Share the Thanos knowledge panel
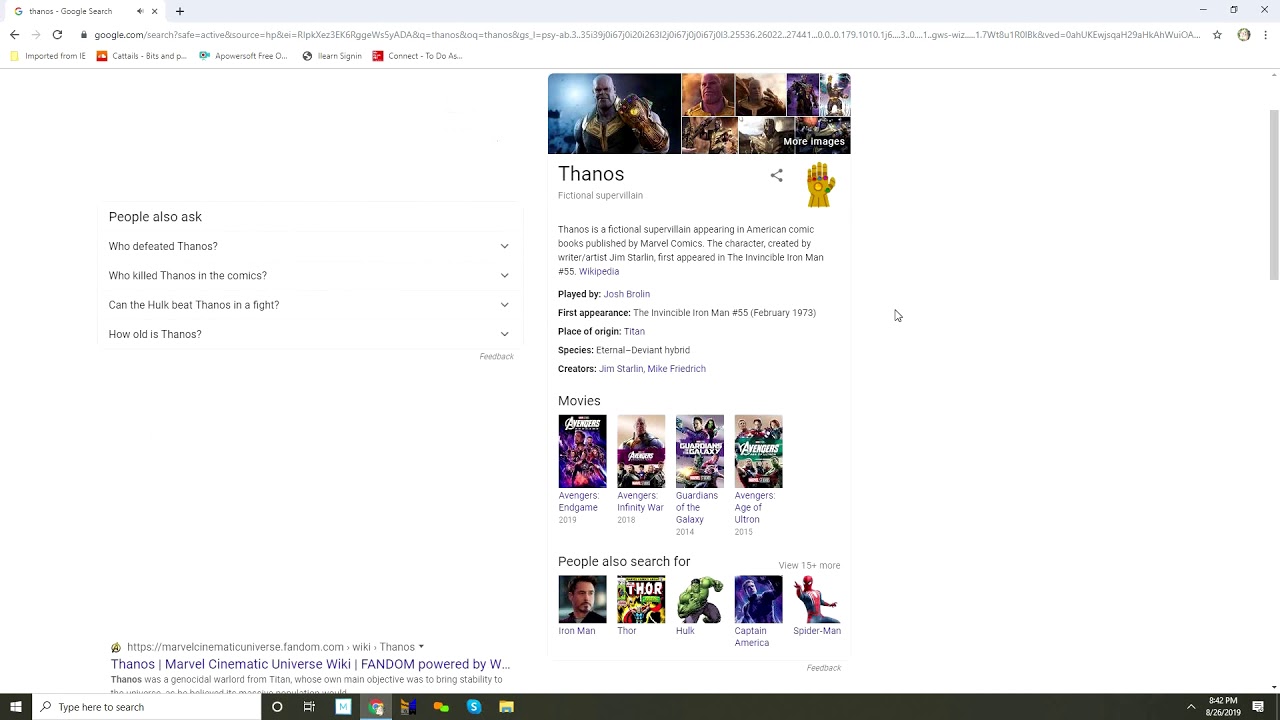The height and width of the screenshot is (720, 1280). tap(777, 175)
